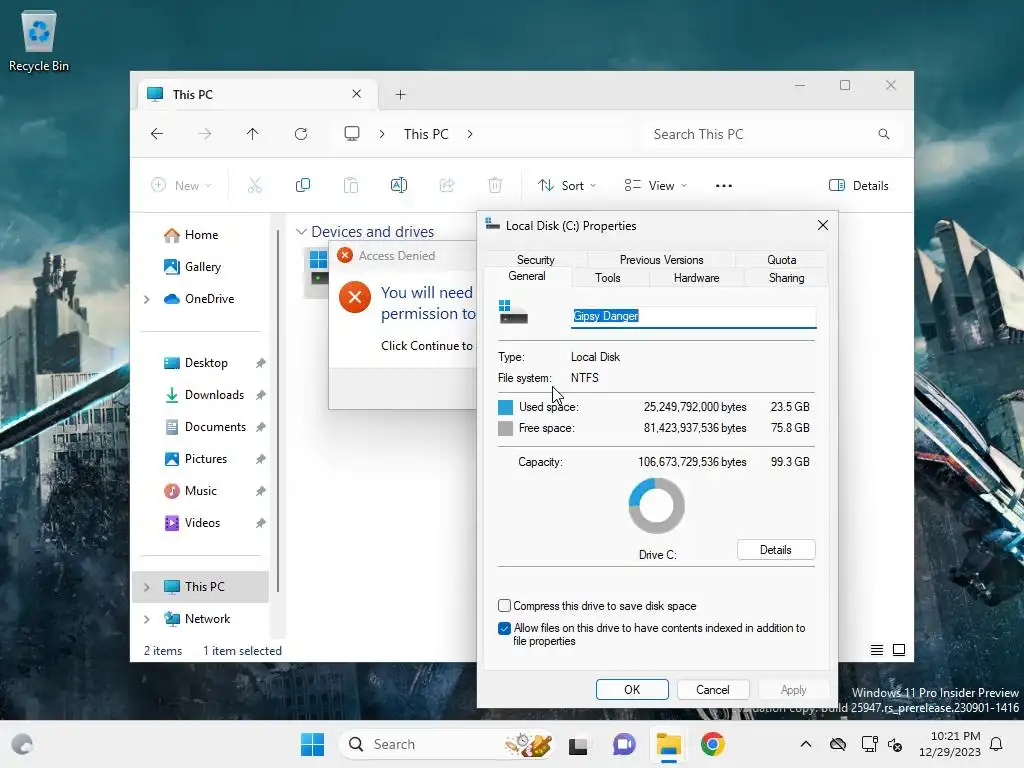Viewport: 1024px width, 768px height.
Task: Open File Explorer from the taskbar
Action: coord(669,744)
